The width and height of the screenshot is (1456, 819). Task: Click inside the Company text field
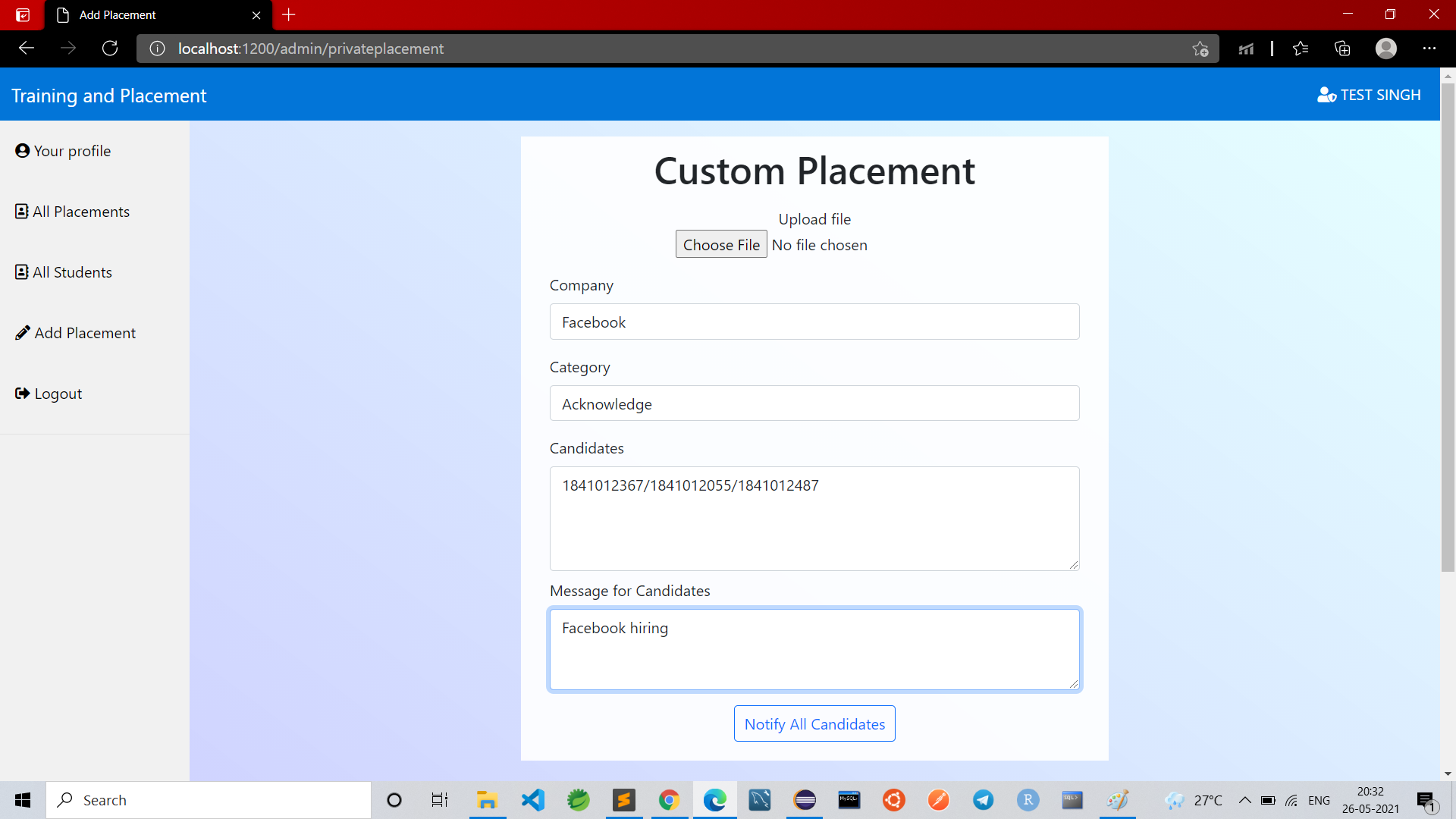[814, 322]
